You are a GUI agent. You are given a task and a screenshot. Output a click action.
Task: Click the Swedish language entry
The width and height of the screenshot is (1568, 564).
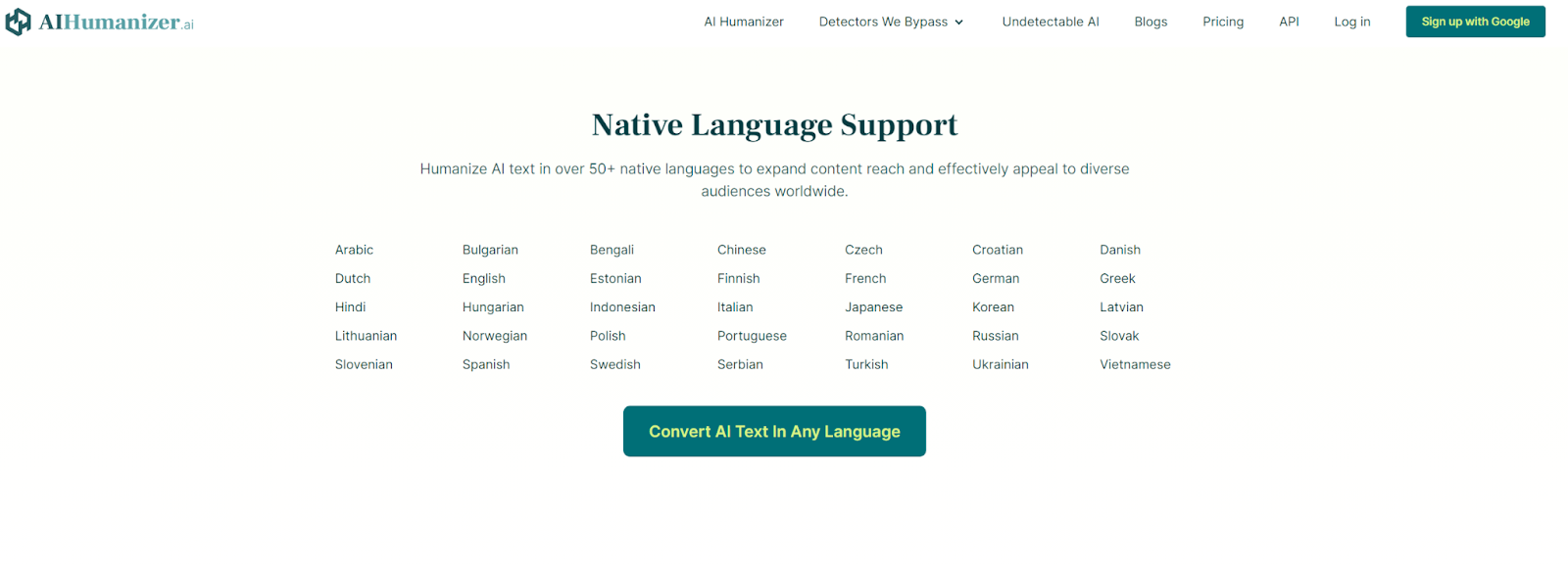tap(614, 363)
